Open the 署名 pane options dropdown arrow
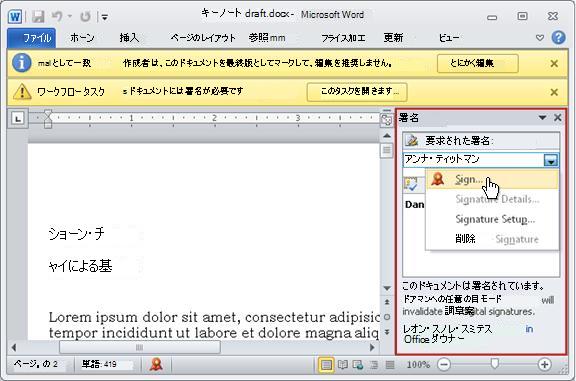This screenshot has width=576, height=381. (x=542, y=118)
